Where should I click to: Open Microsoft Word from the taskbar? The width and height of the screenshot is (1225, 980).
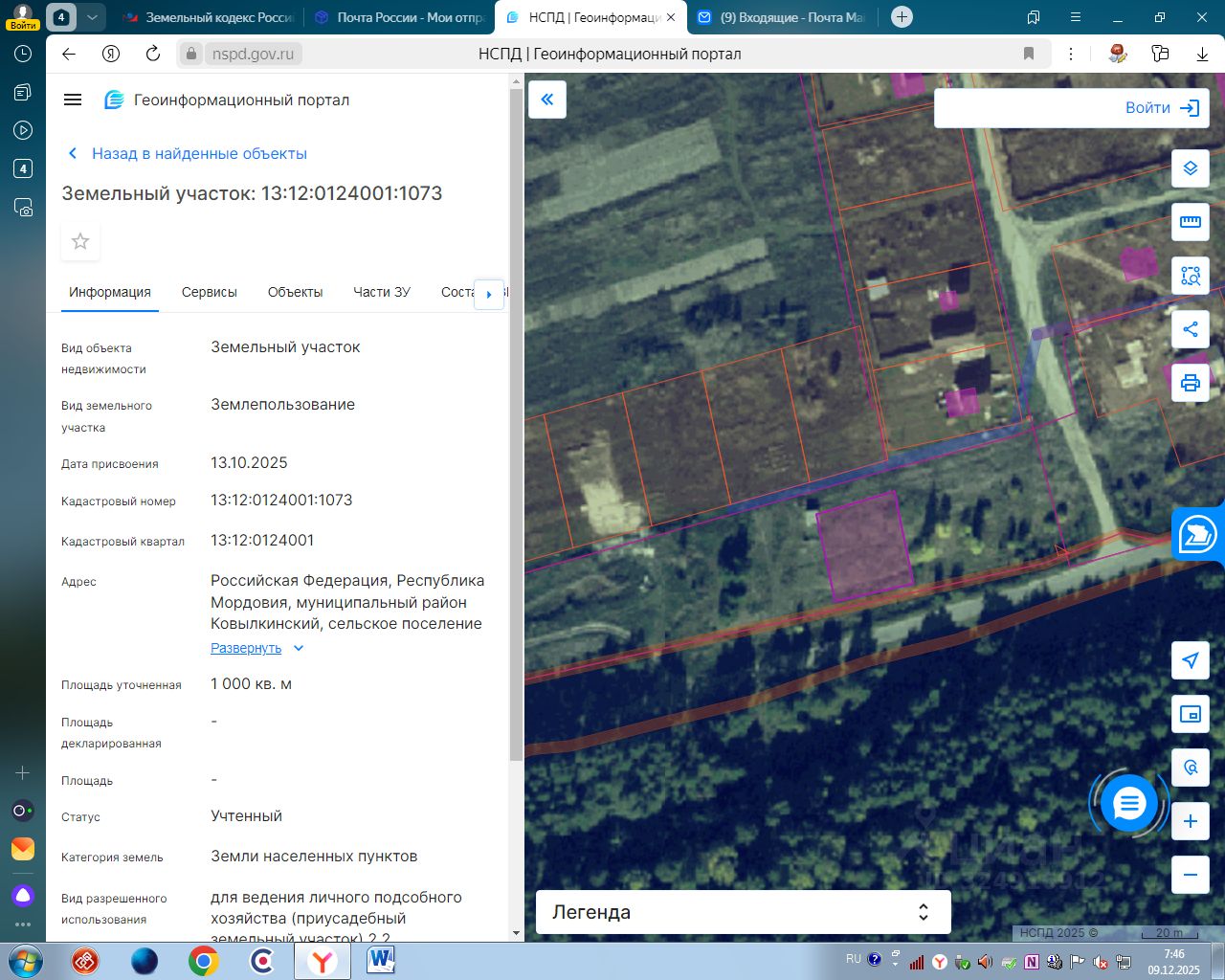click(x=380, y=960)
